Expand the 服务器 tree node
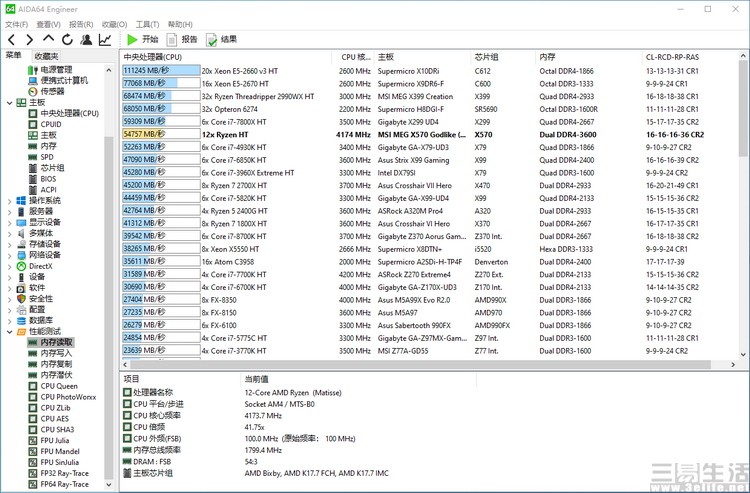Image resolution: width=750 pixels, height=493 pixels. tap(10, 212)
